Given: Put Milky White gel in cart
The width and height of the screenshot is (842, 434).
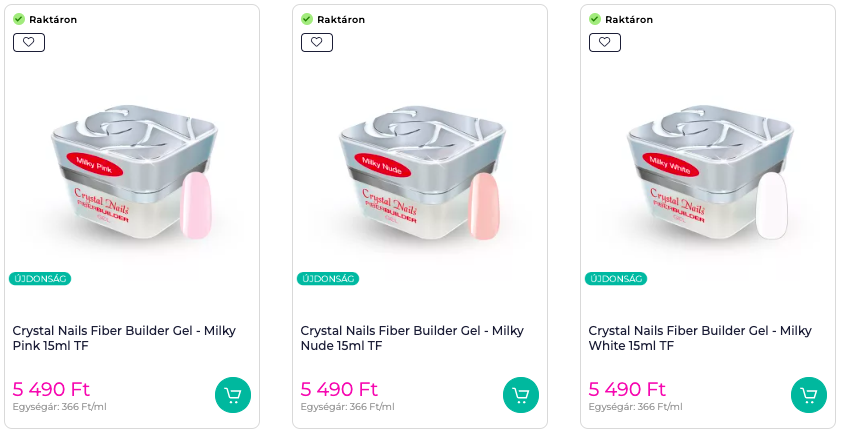Looking at the screenshot, I should (809, 394).
